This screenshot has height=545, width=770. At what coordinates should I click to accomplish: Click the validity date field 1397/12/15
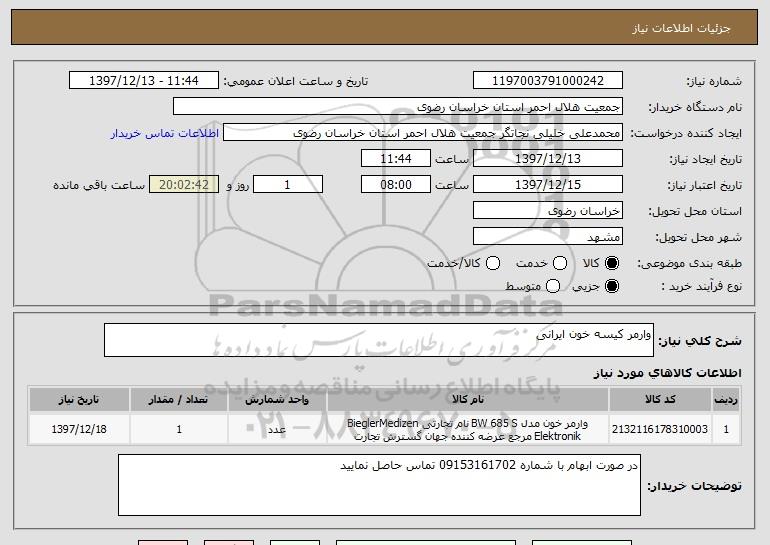tap(548, 185)
